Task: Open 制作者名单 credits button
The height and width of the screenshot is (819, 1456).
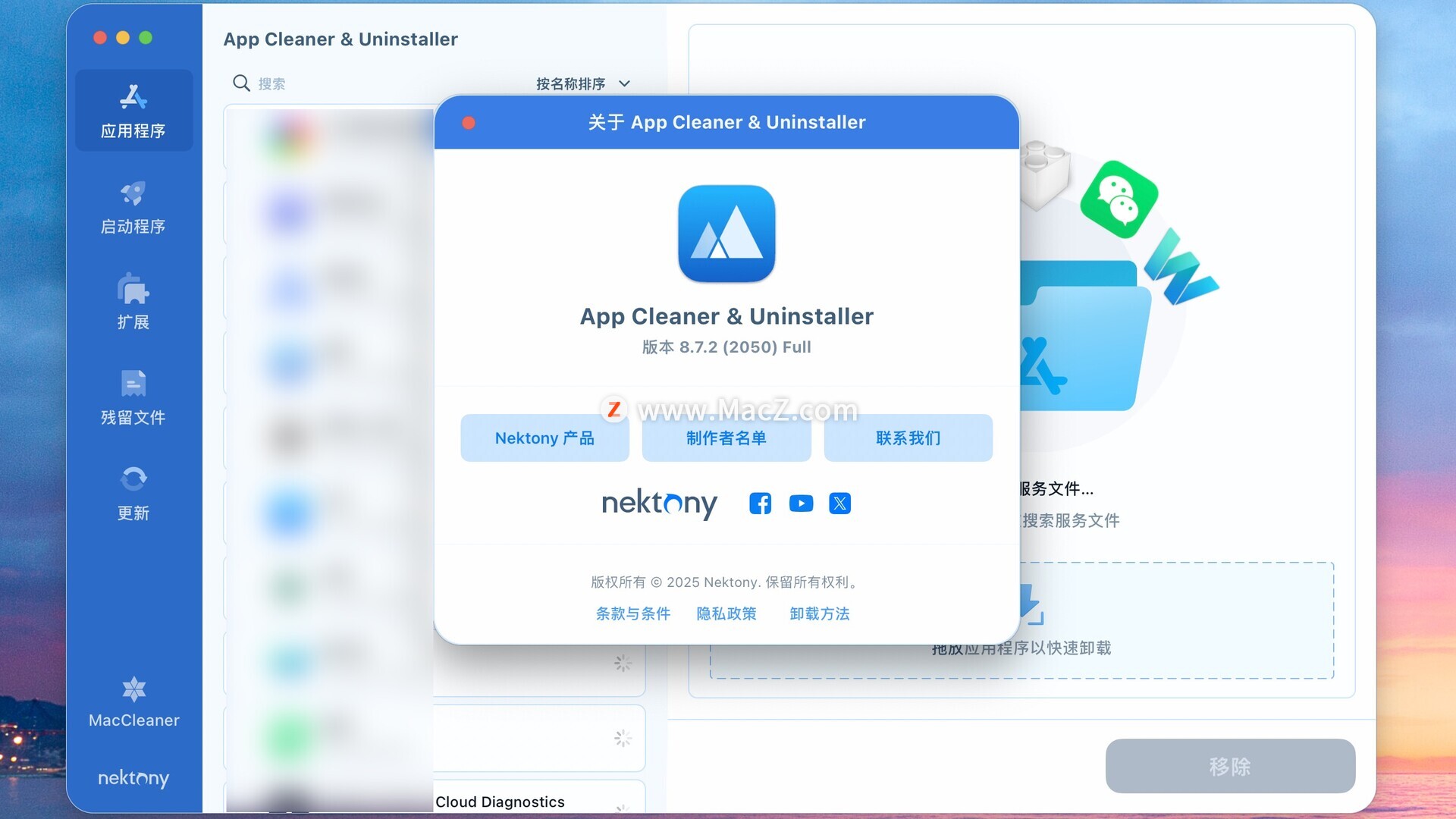Action: point(726,438)
